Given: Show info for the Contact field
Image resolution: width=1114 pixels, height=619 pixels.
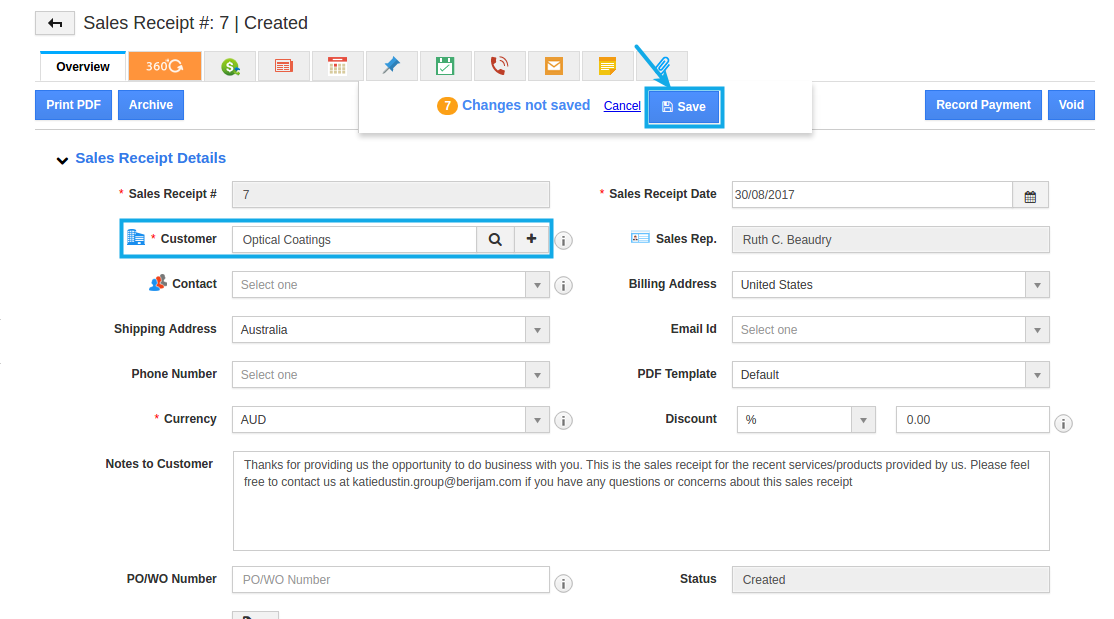Looking at the screenshot, I should point(563,286).
